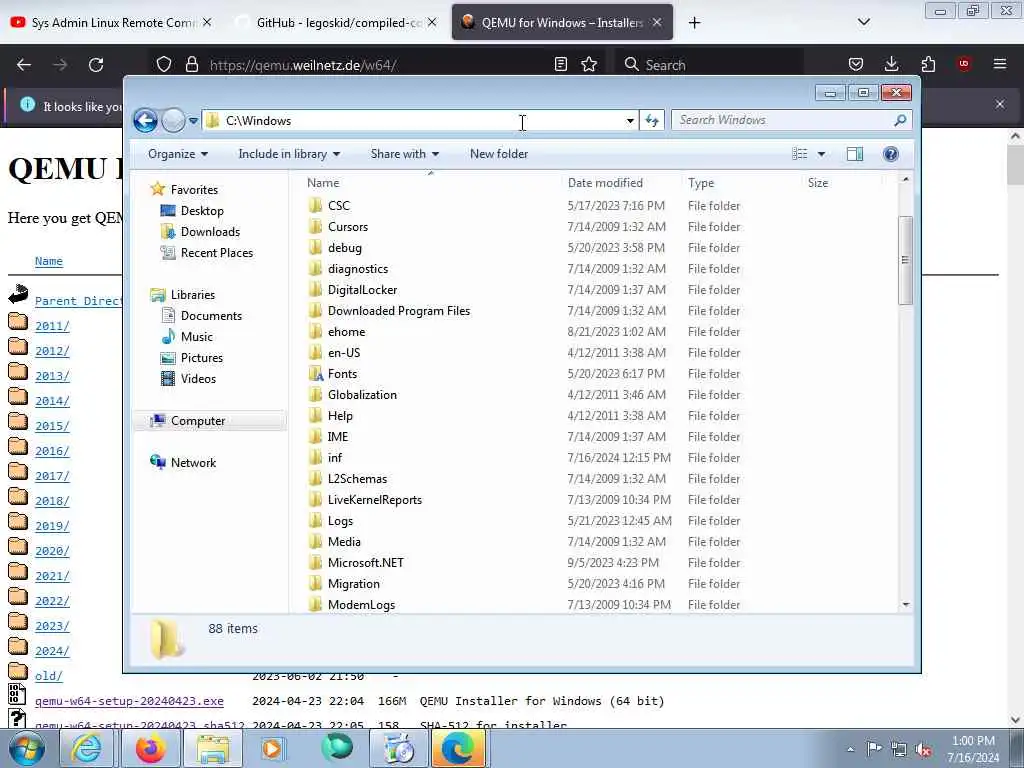Click the file list scroll down arrow

(x=905, y=605)
